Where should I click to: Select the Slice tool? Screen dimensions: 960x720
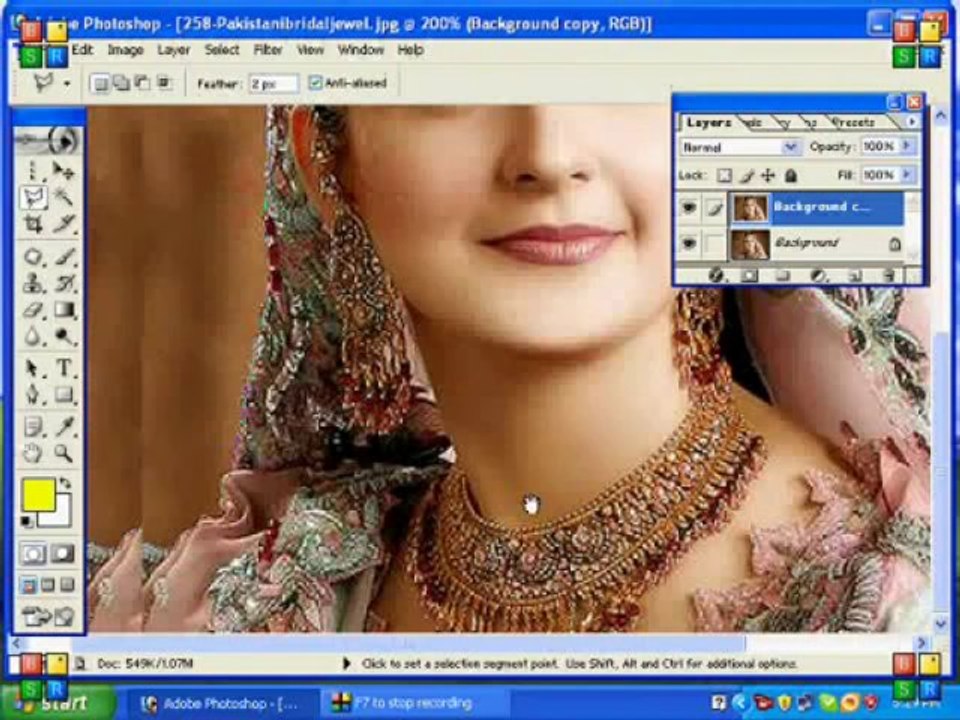(64, 224)
